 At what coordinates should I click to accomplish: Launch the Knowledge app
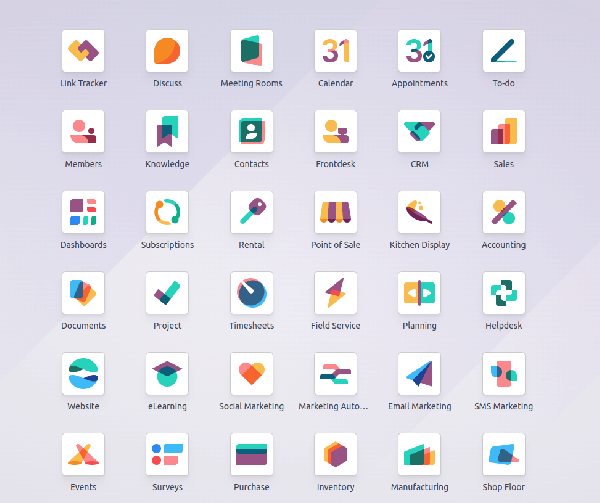tap(167, 132)
